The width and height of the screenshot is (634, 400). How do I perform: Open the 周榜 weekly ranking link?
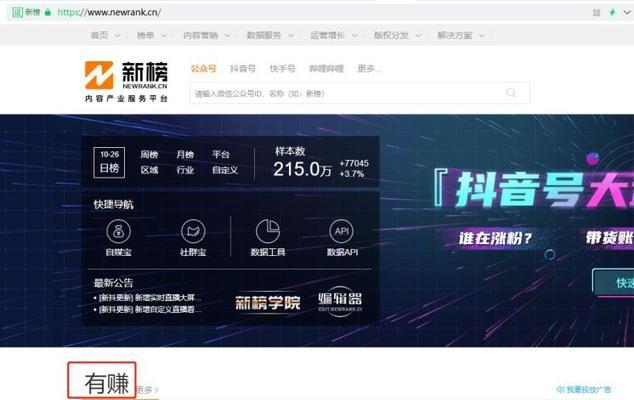click(149, 154)
